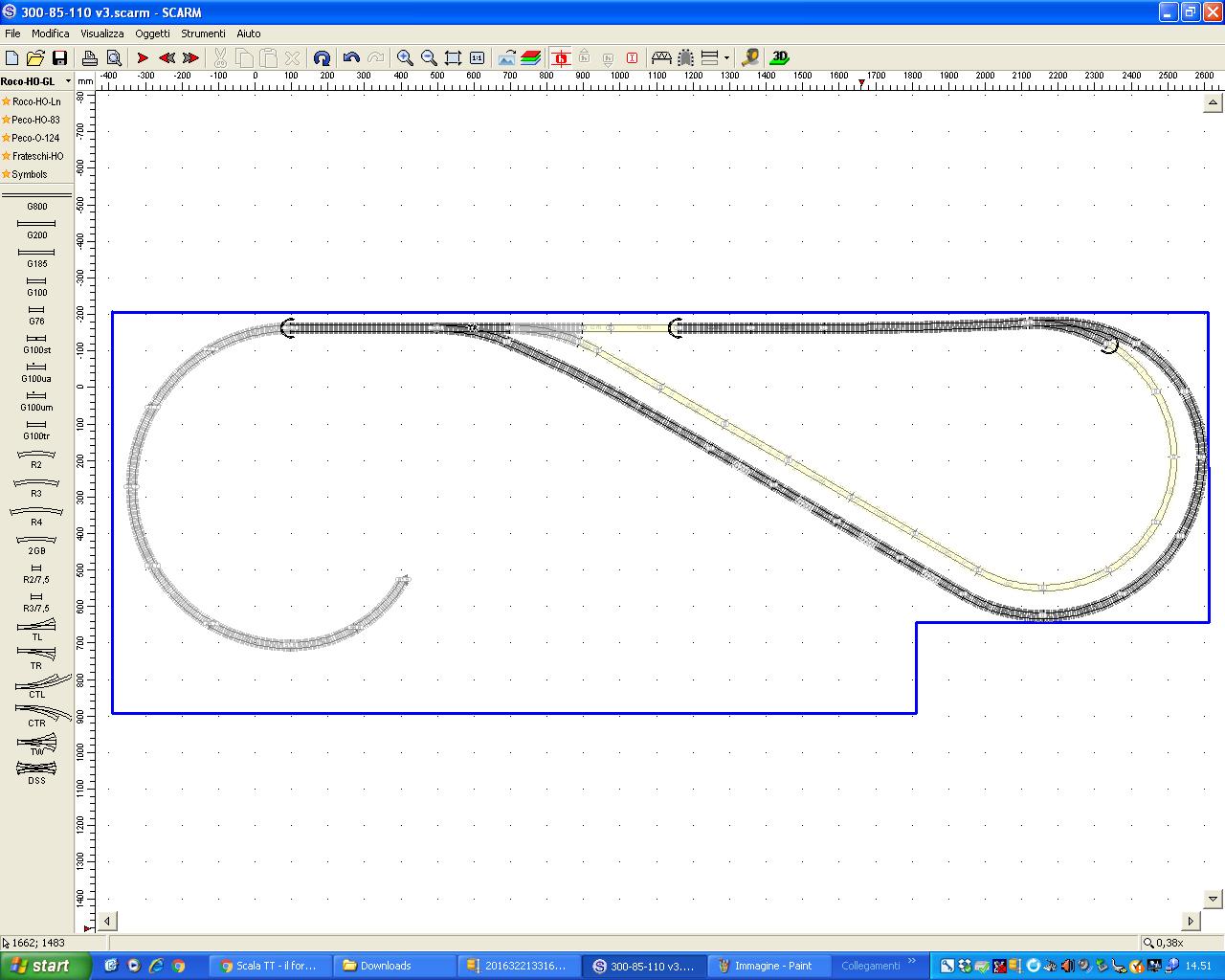Pick the R3 curved track
Image resolution: width=1225 pixels, height=980 pixels.
coord(36,487)
